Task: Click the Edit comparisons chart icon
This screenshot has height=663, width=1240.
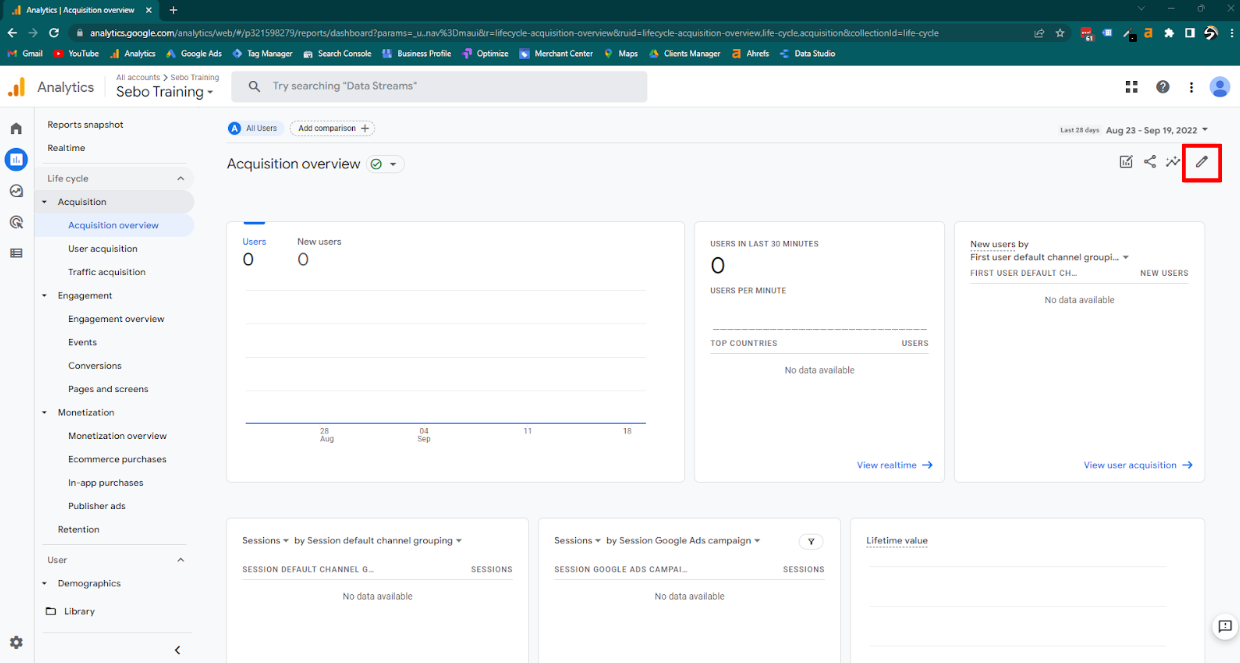Action: coord(1126,162)
